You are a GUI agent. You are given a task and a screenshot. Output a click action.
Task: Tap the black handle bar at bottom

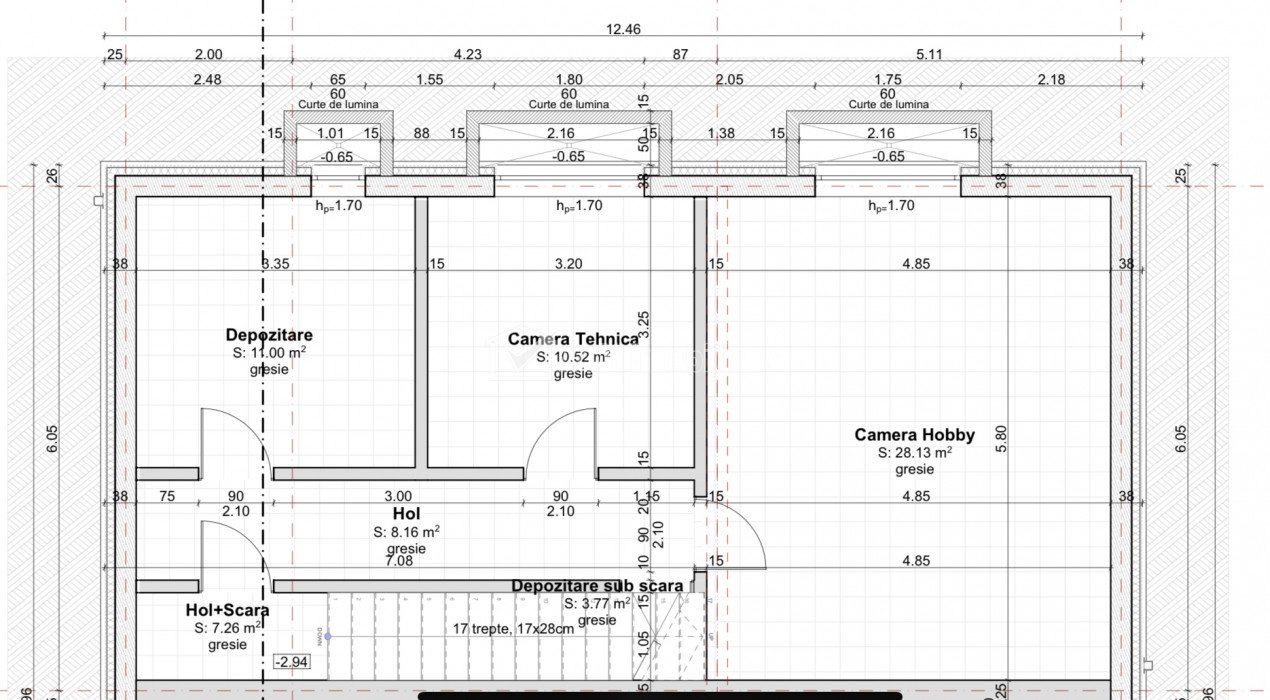pos(659,695)
